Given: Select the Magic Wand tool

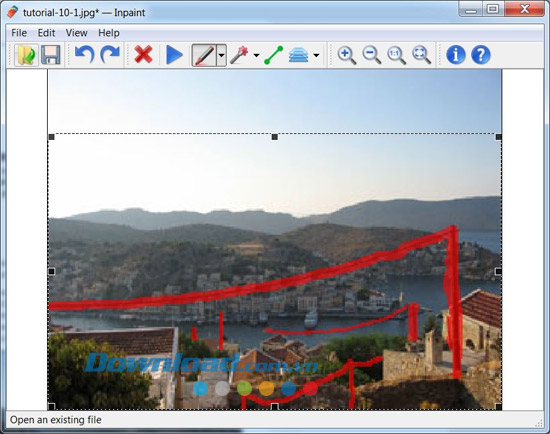Looking at the screenshot, I should (239, 55).
